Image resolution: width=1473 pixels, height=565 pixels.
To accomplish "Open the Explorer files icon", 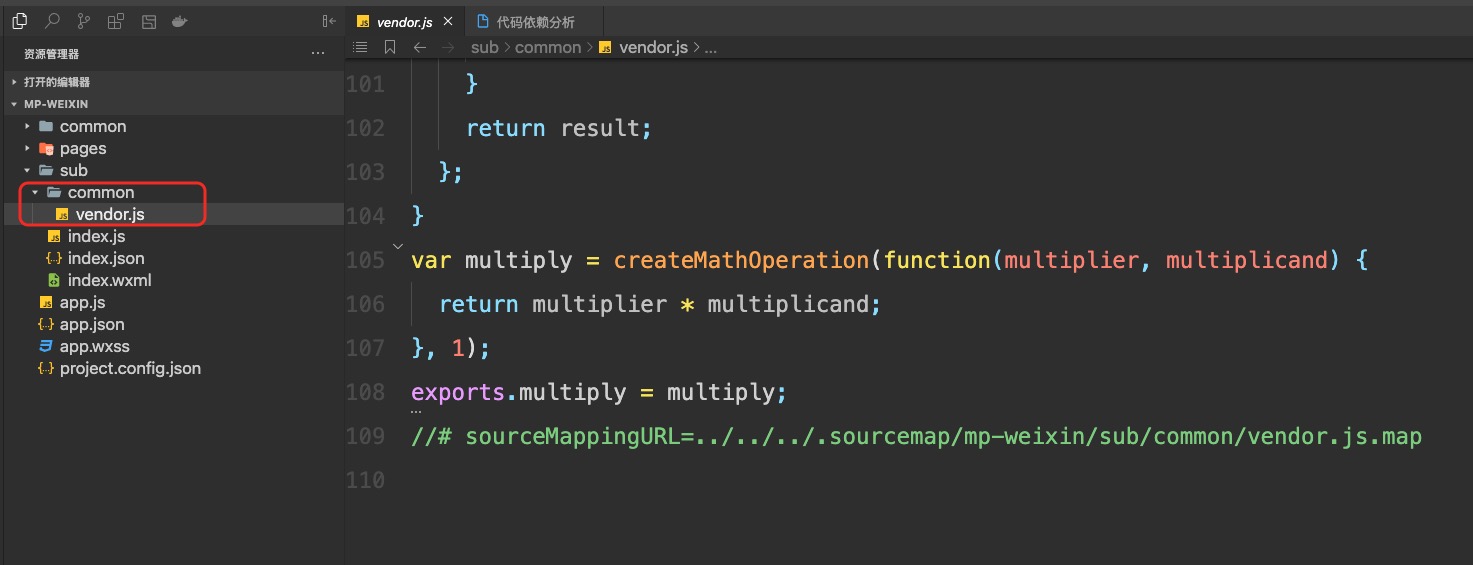I will click(20, 21).
